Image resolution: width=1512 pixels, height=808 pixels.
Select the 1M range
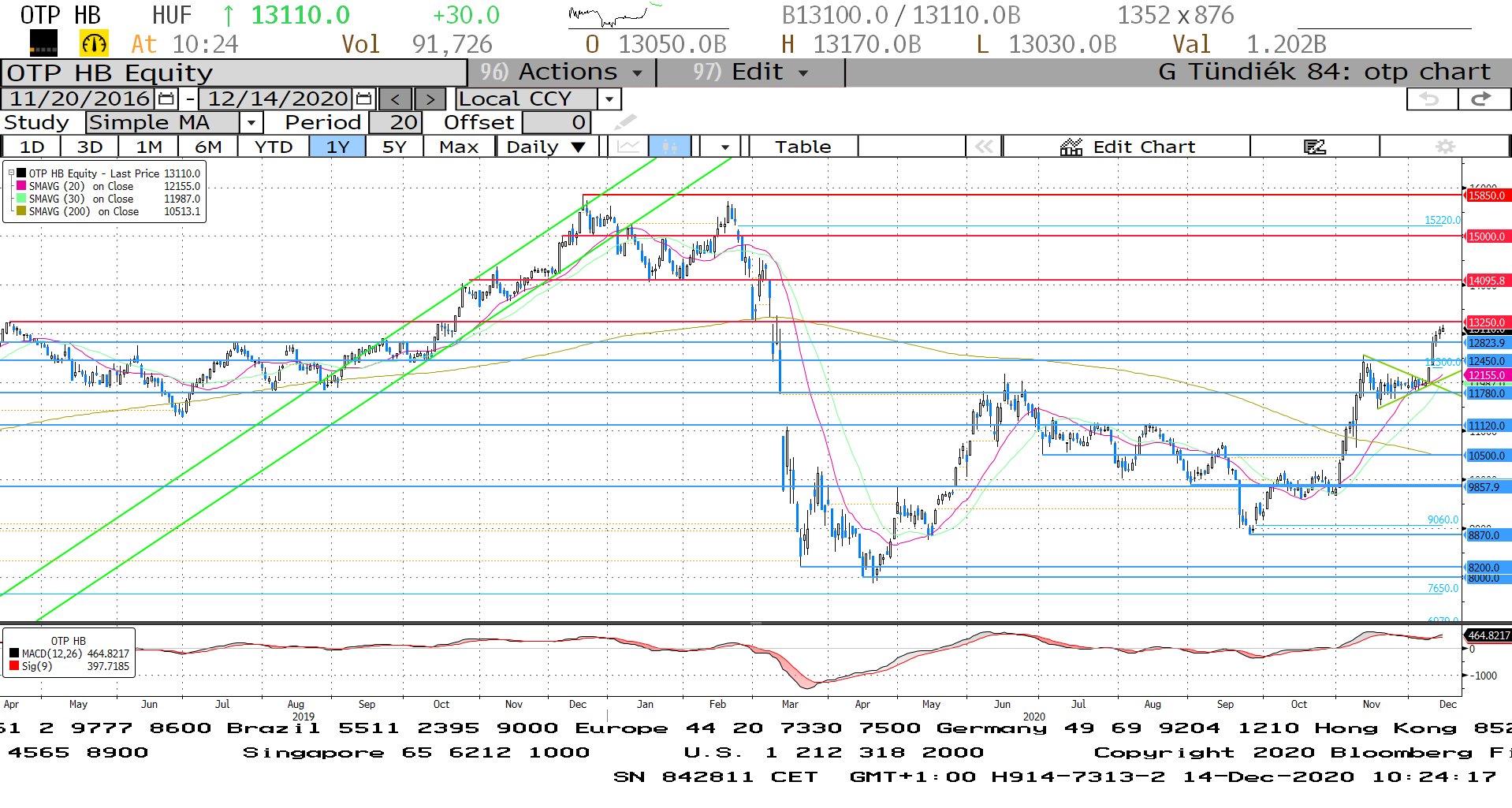(x=149, y=147)
